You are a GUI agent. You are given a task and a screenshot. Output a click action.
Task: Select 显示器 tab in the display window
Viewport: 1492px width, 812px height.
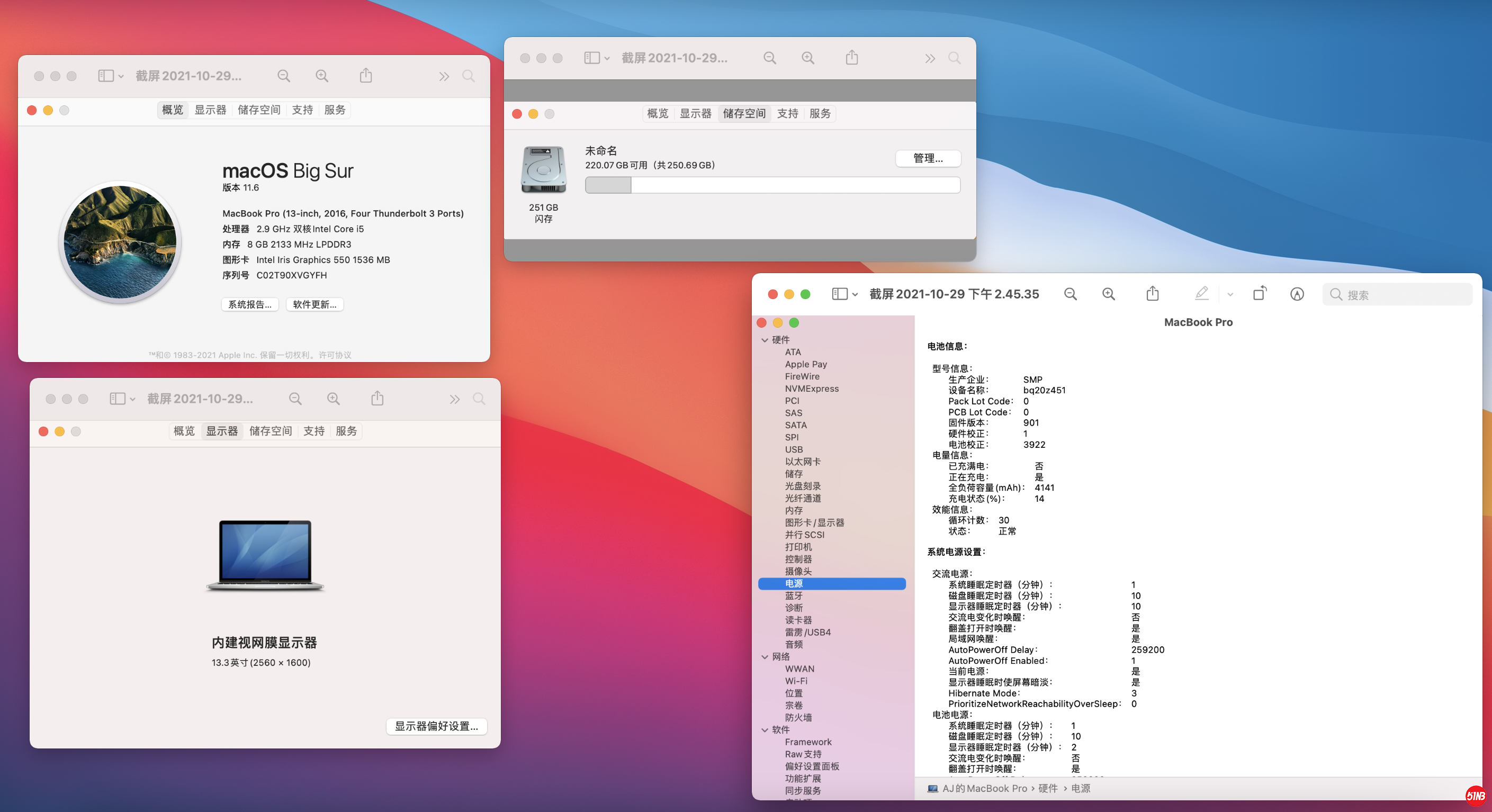tap(222, 431)
